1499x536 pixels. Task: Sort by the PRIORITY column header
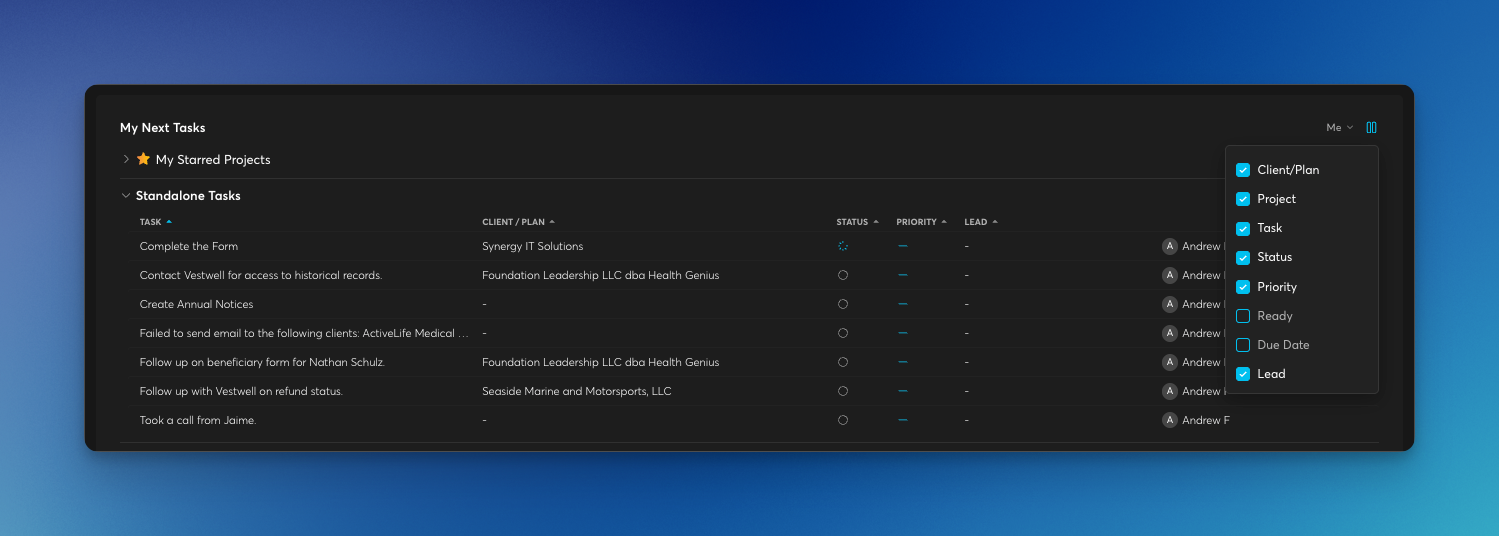click(921, 222)
